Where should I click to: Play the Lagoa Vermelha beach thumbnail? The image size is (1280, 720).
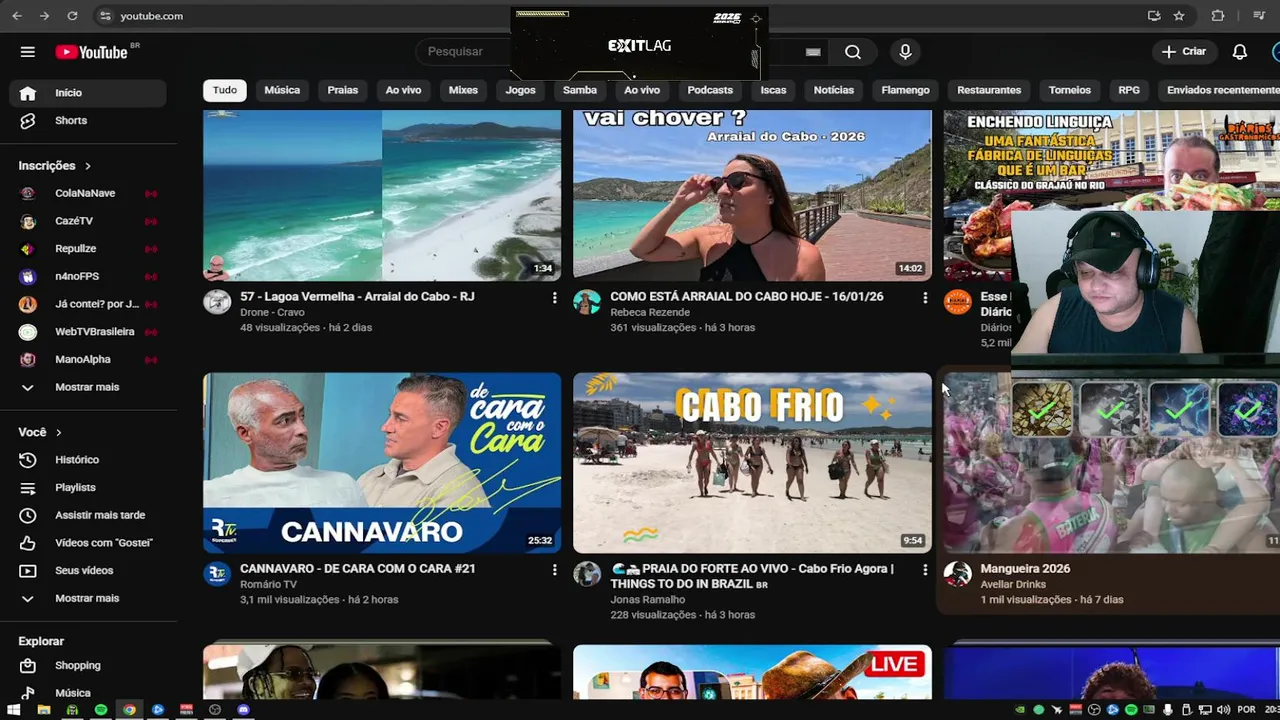click(x=382, y=195)
